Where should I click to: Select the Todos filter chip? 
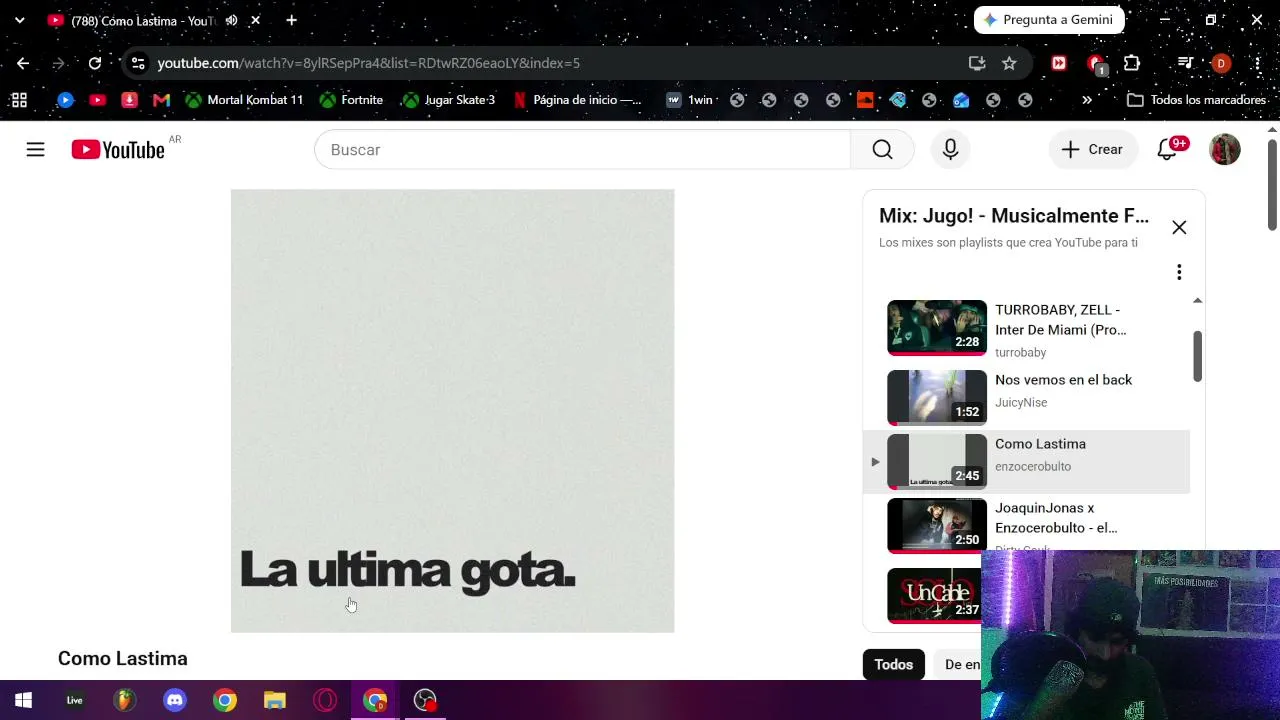point(894,664)
